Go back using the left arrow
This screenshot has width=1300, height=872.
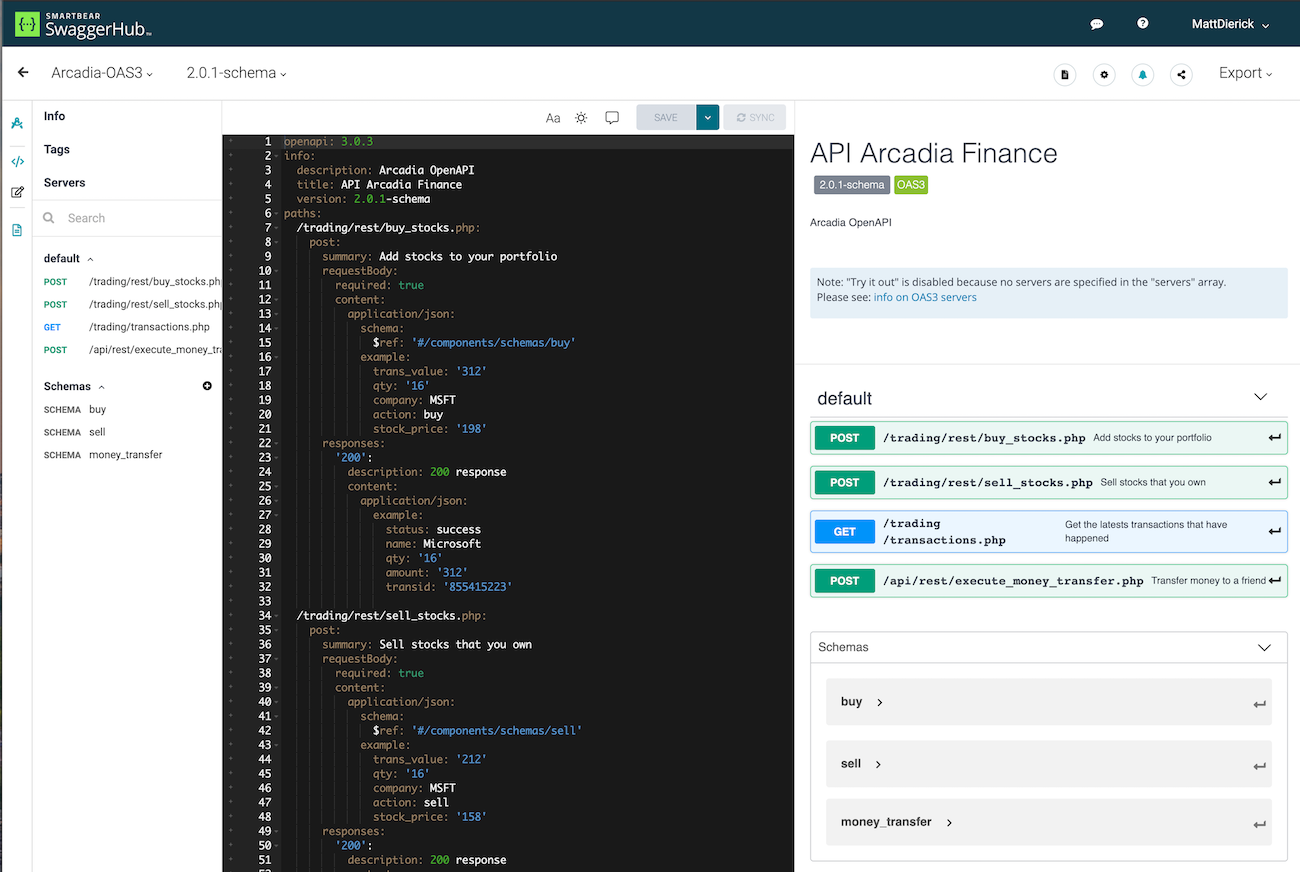coord(23,73)
